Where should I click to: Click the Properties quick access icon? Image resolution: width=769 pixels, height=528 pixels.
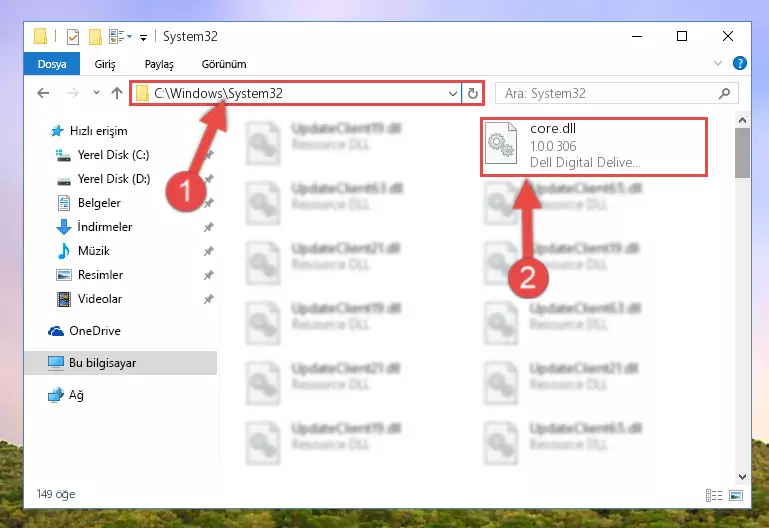(x=73, y=36)
